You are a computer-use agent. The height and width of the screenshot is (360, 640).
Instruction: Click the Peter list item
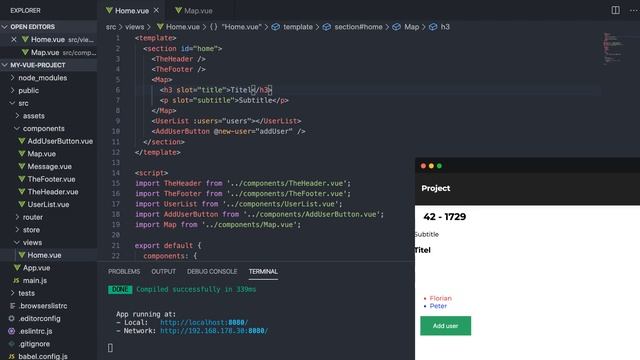(x=438, y=306)
